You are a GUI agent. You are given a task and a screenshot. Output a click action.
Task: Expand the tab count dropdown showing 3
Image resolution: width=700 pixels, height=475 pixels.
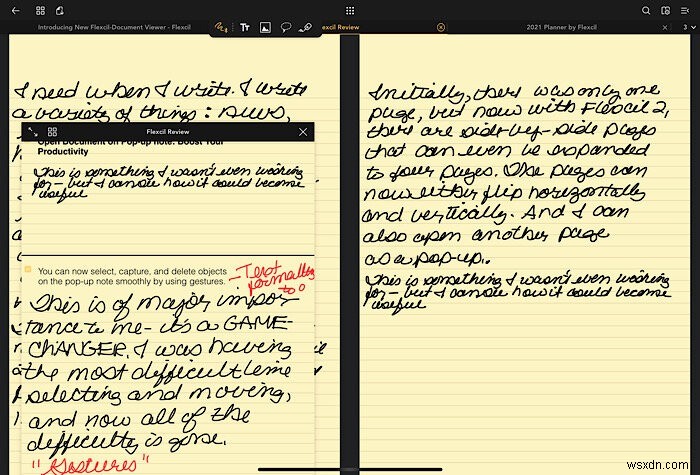tap(689, 27)
